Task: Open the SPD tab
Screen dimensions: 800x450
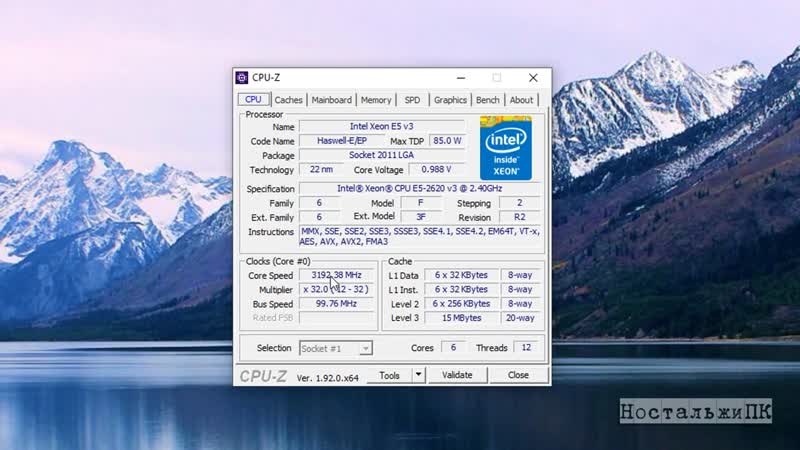Action: point(412,100)
